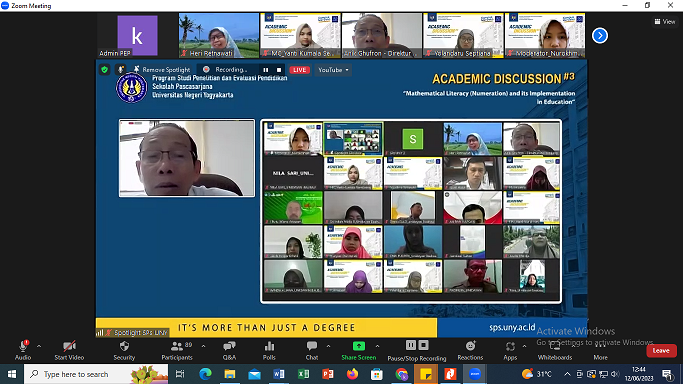Viewport: 683px width, 384px height.
Task: Open the Q&A panel
Action: tap(229, 350)
